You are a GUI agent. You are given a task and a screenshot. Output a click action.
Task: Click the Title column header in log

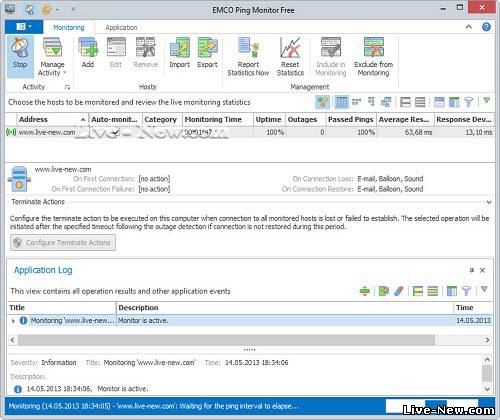tap(62, 308)
